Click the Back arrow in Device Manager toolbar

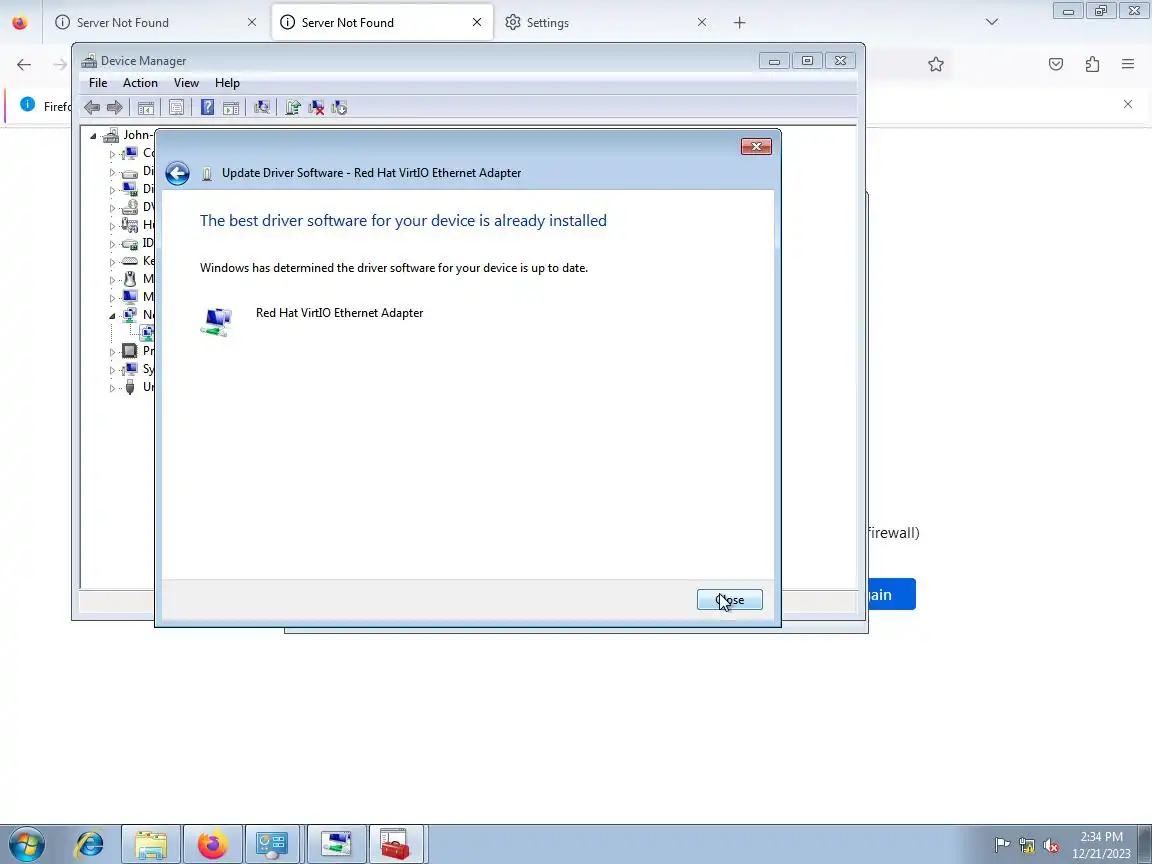[x=92, y=108]
